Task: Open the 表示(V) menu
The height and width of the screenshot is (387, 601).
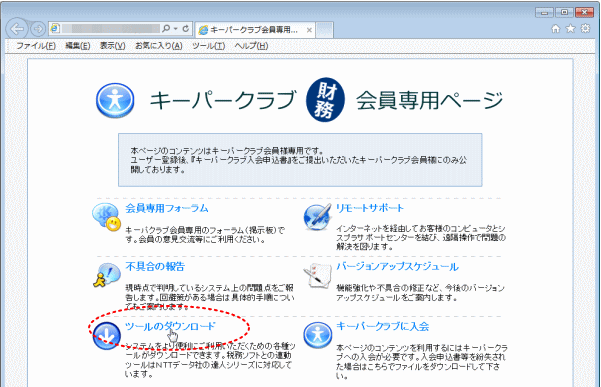Action: point(112,46)
